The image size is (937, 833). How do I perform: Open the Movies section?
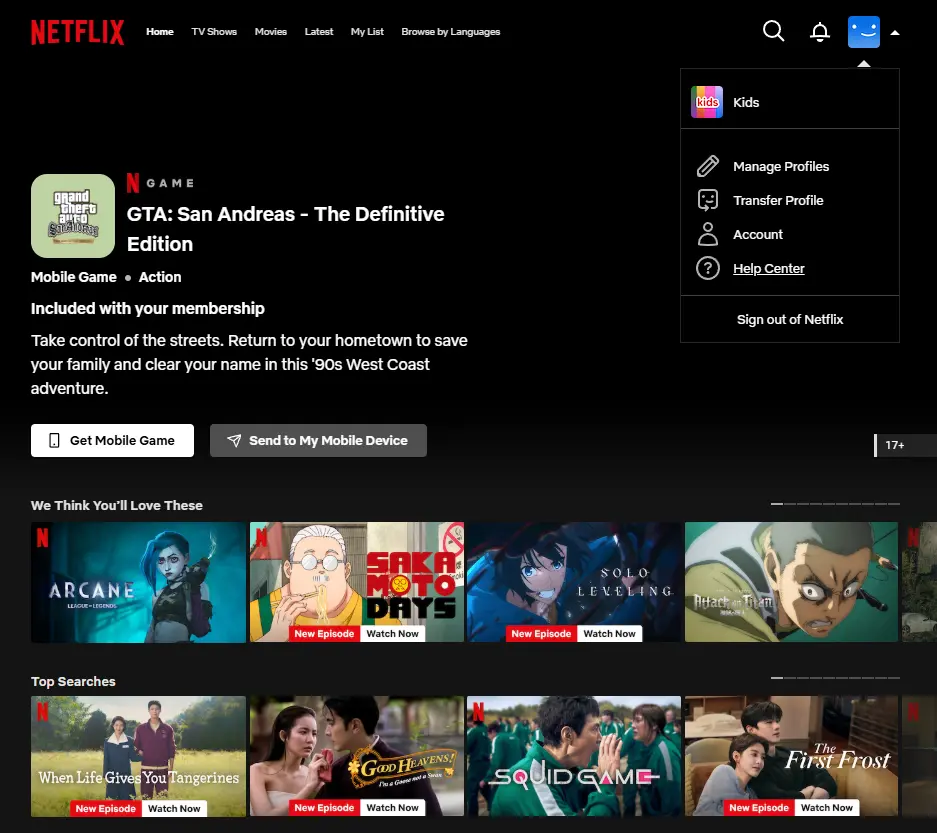(271, 32)
